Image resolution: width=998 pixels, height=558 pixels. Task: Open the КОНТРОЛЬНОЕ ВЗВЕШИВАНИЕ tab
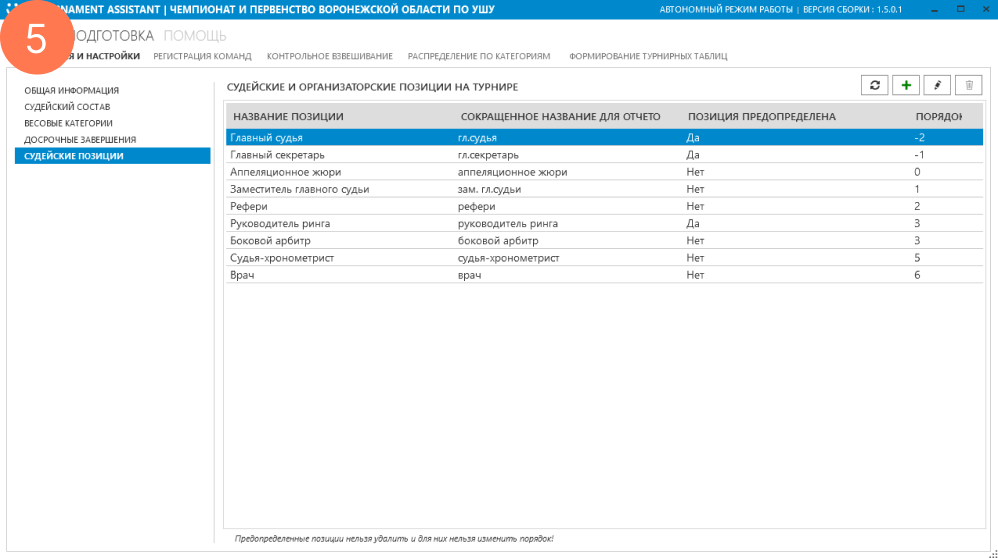click(x=329, y=57)
